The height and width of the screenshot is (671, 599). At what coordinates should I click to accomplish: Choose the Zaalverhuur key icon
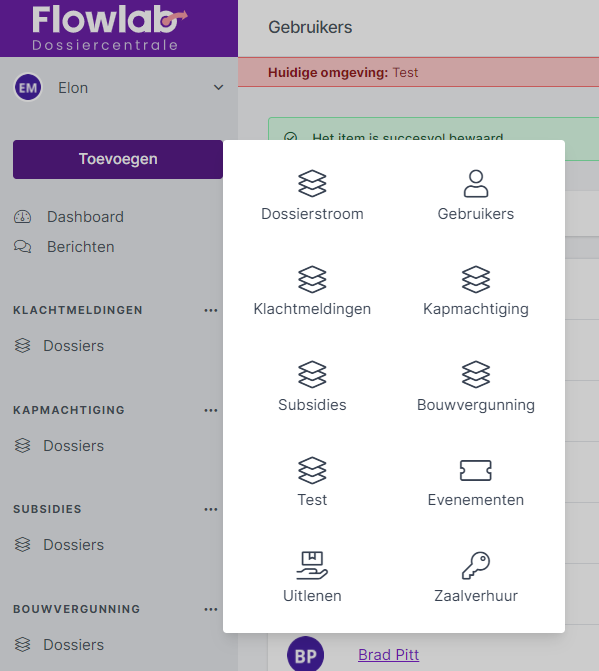(x=475, y=565)
